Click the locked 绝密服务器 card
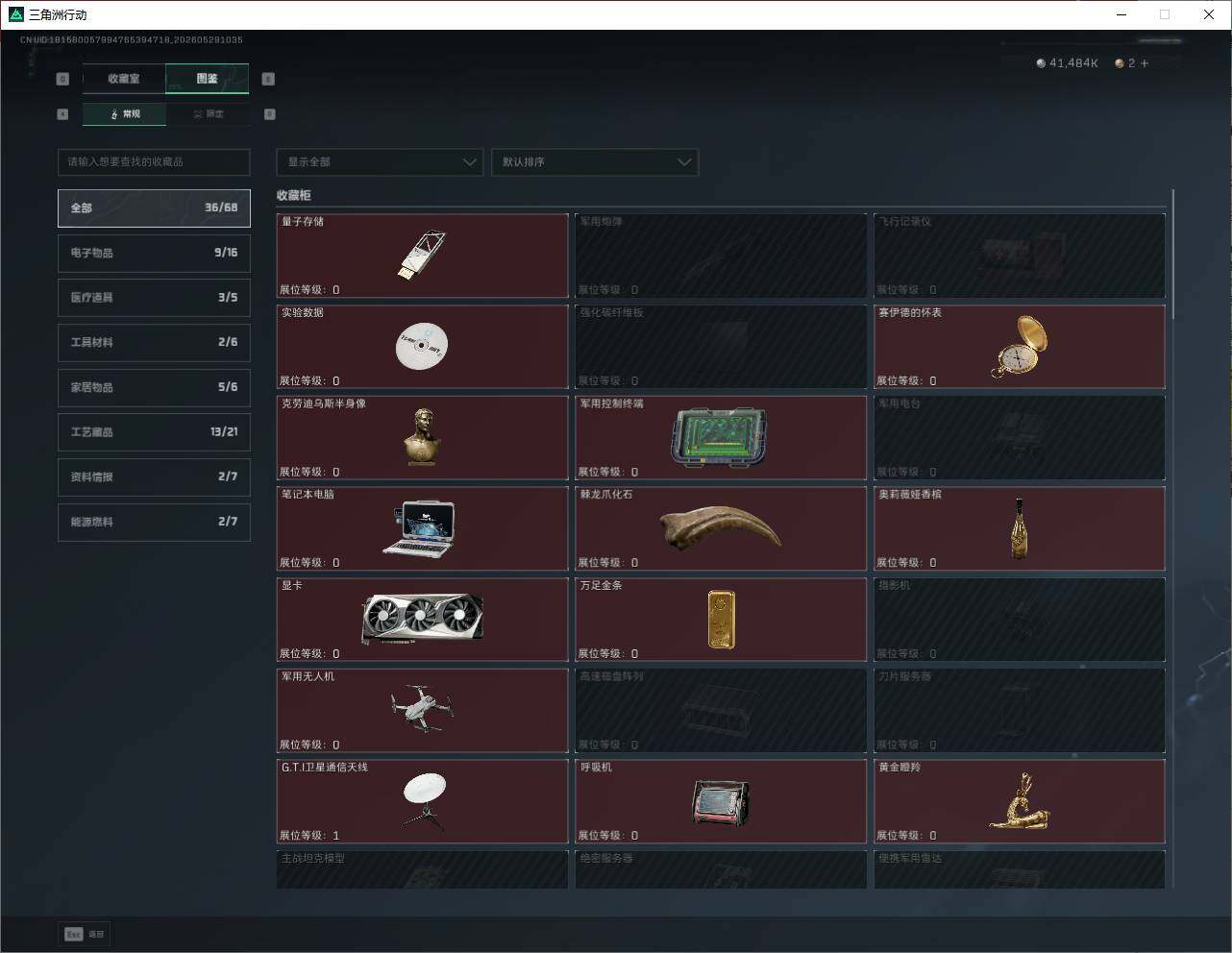Image resolution: width=1232 pixels, height=953 pixels. point(721,869)
